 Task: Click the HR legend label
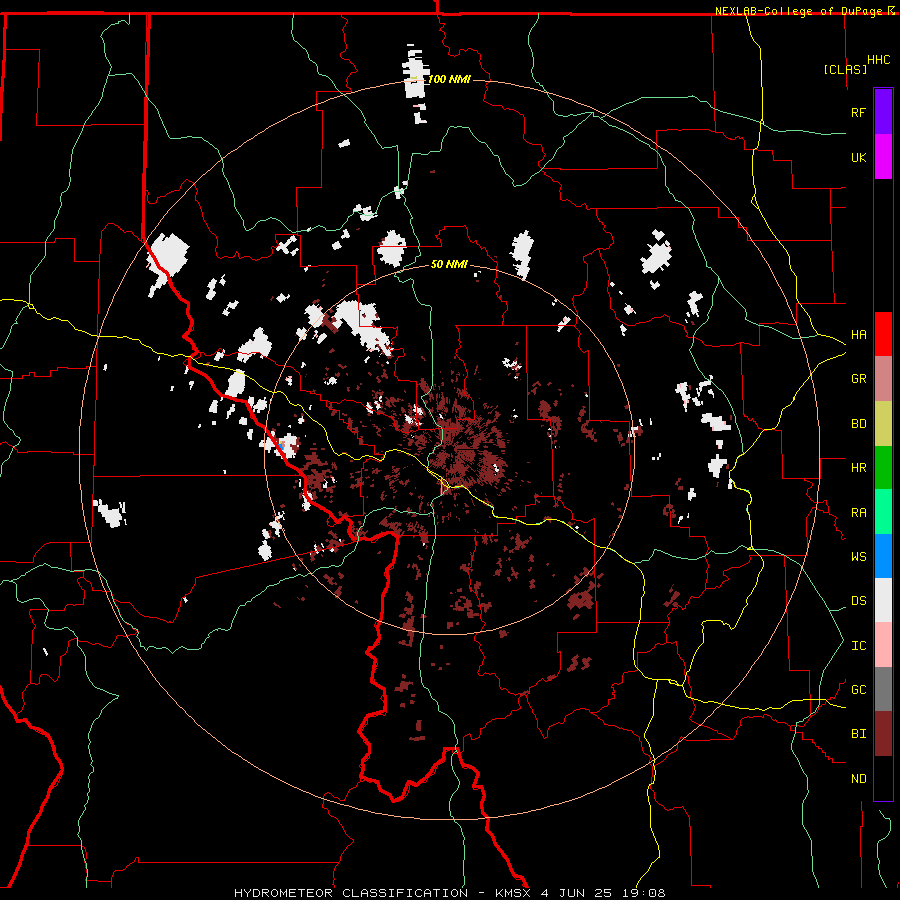click(858, 467)
